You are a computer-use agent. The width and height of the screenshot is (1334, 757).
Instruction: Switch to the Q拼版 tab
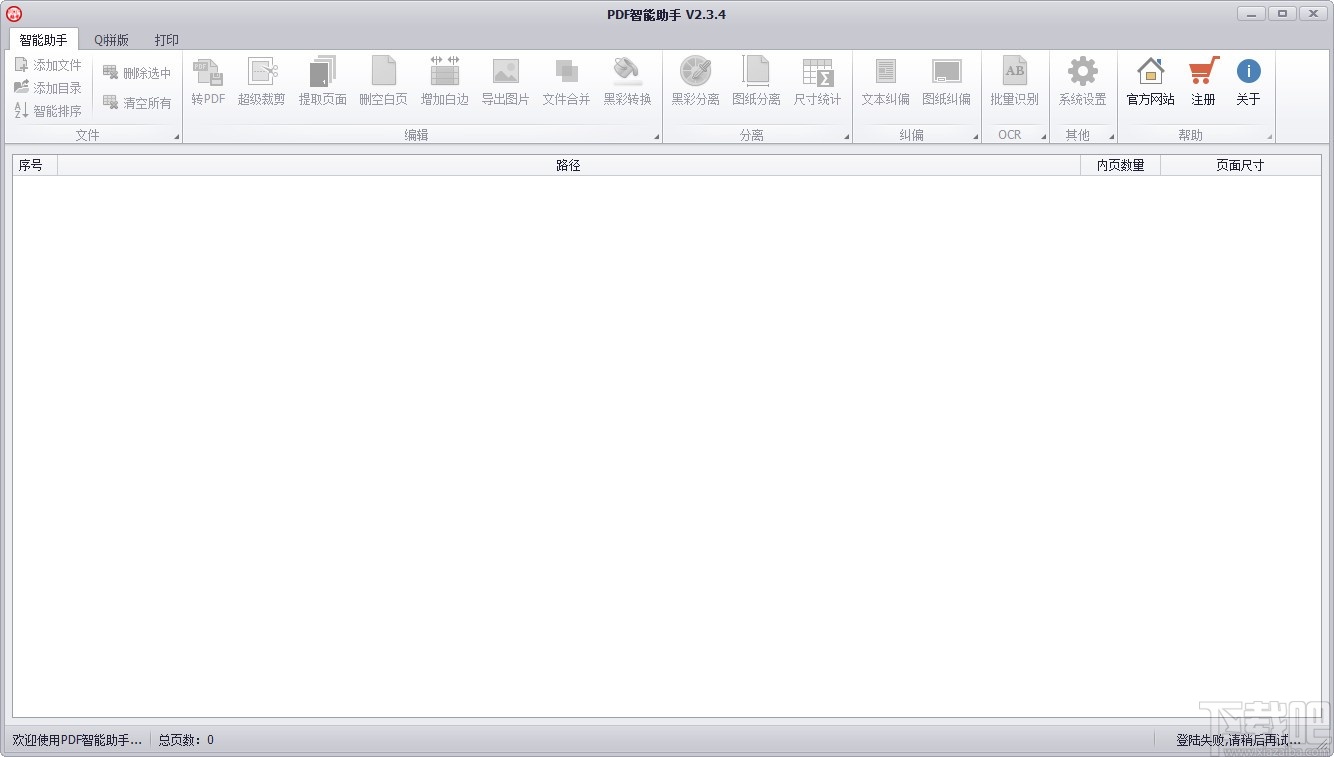(110, 40)
